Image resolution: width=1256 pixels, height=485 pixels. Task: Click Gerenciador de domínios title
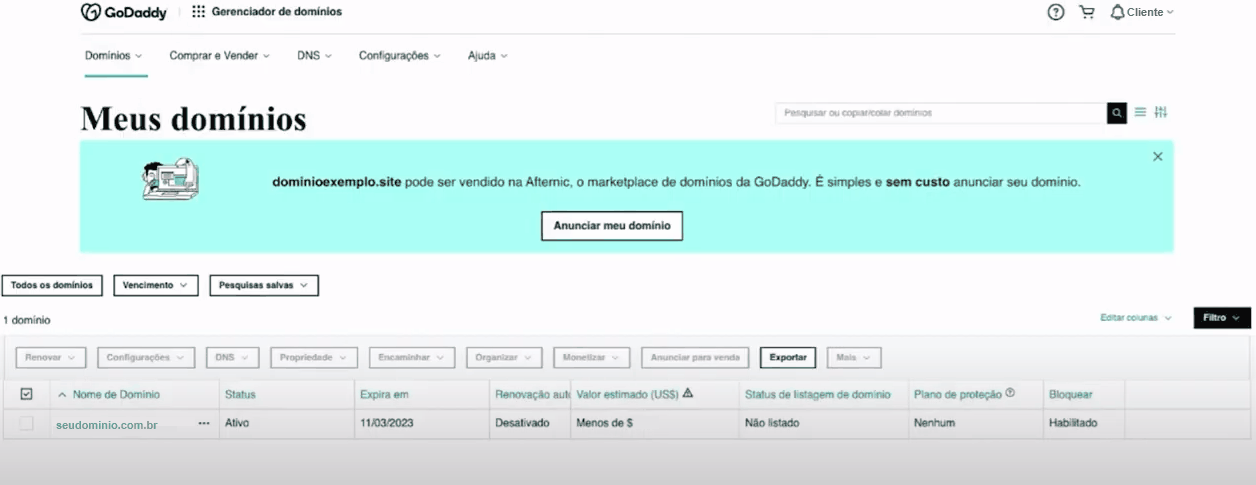coord(276,12)
